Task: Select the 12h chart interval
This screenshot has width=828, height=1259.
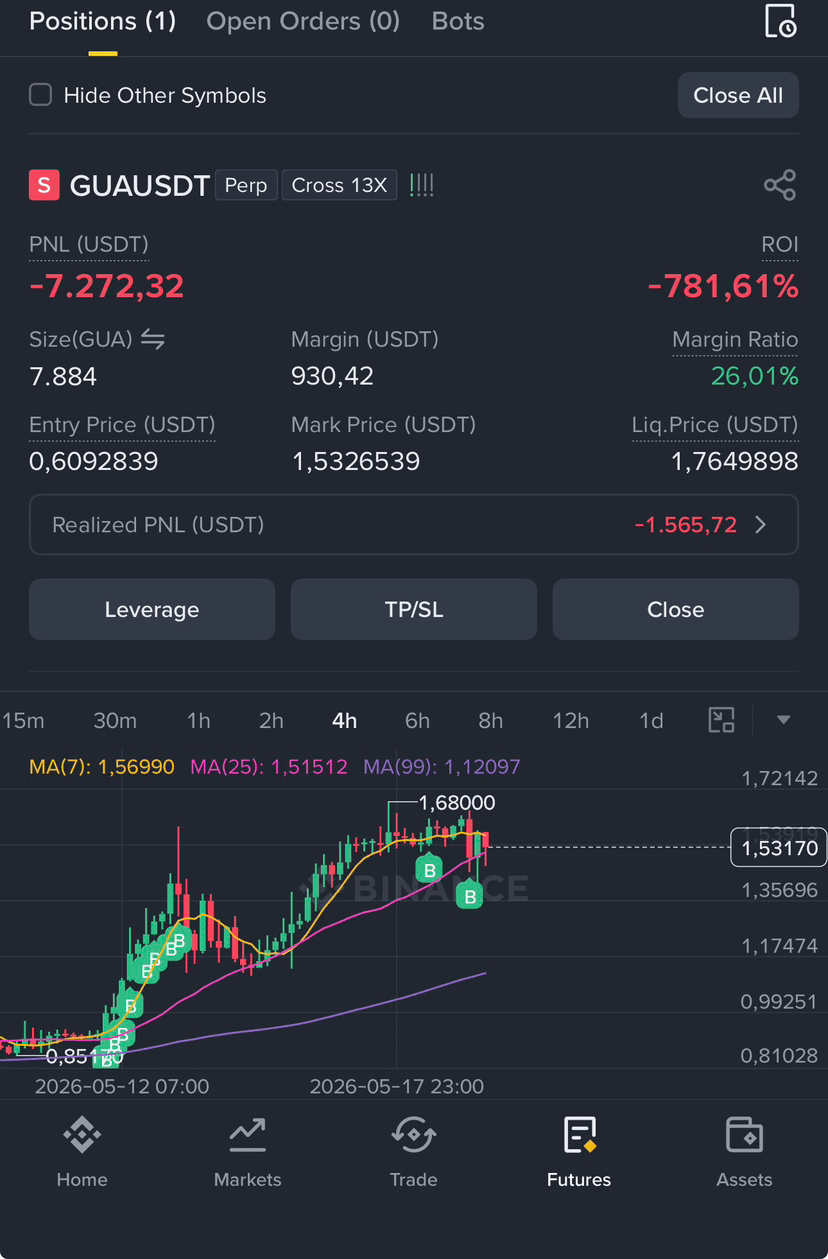Action: [571, 720]
